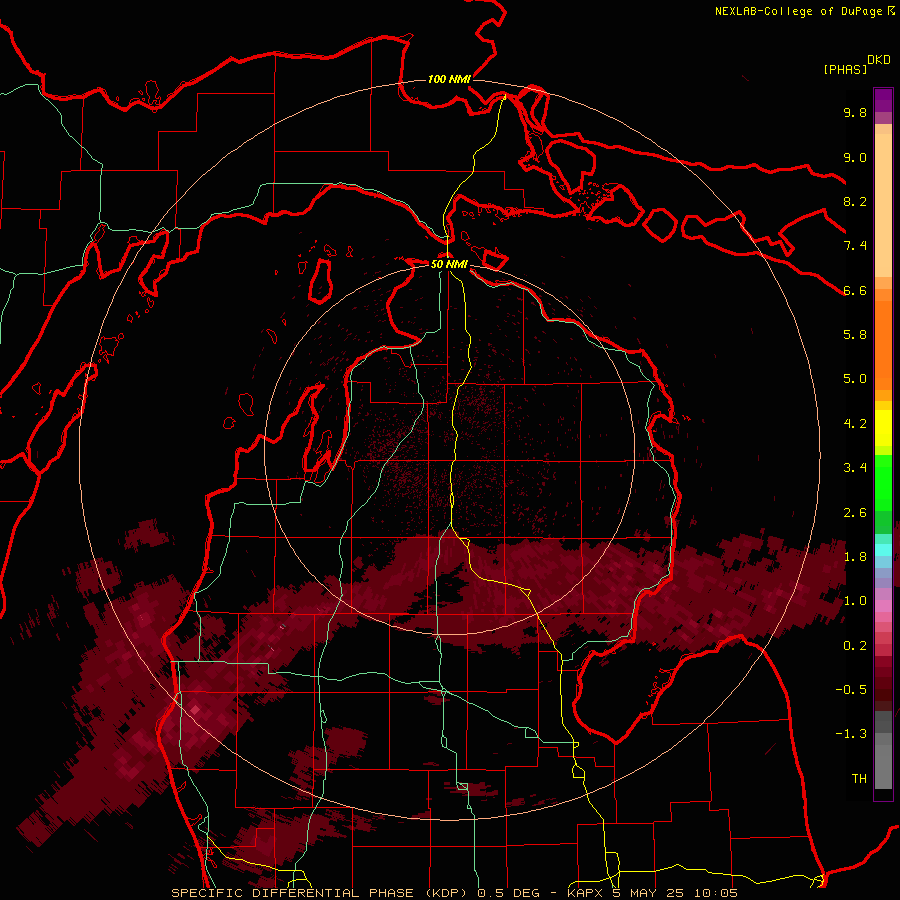Select the 1.0 scale value

855,600
